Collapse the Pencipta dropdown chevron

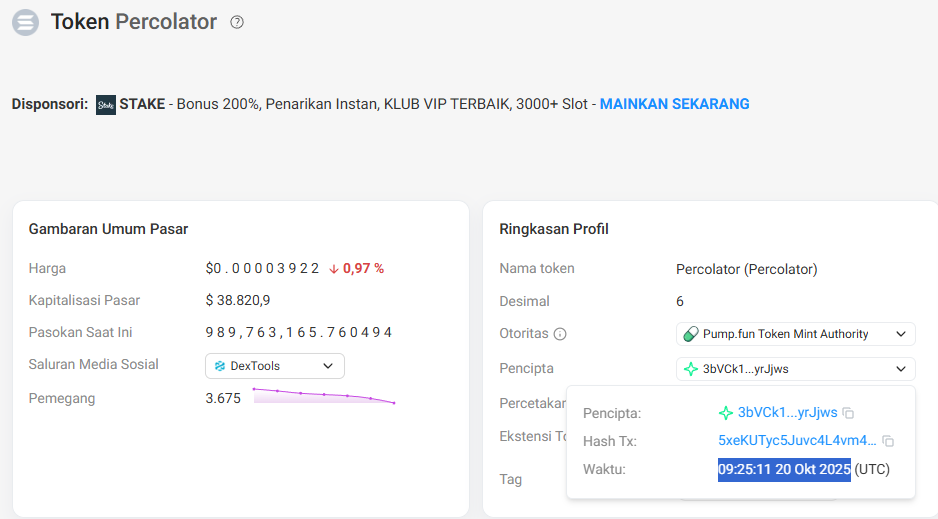click(x=900, y=369)
